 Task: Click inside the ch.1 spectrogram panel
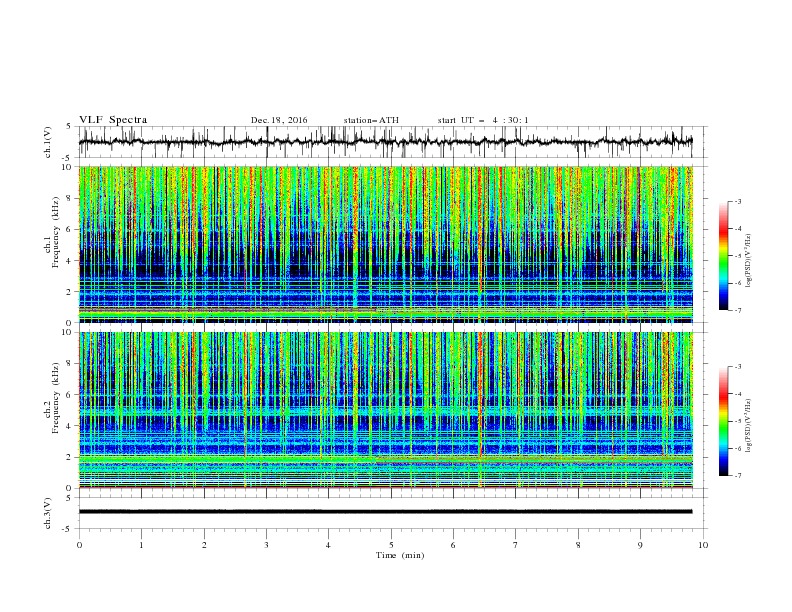tap(386, 244)
